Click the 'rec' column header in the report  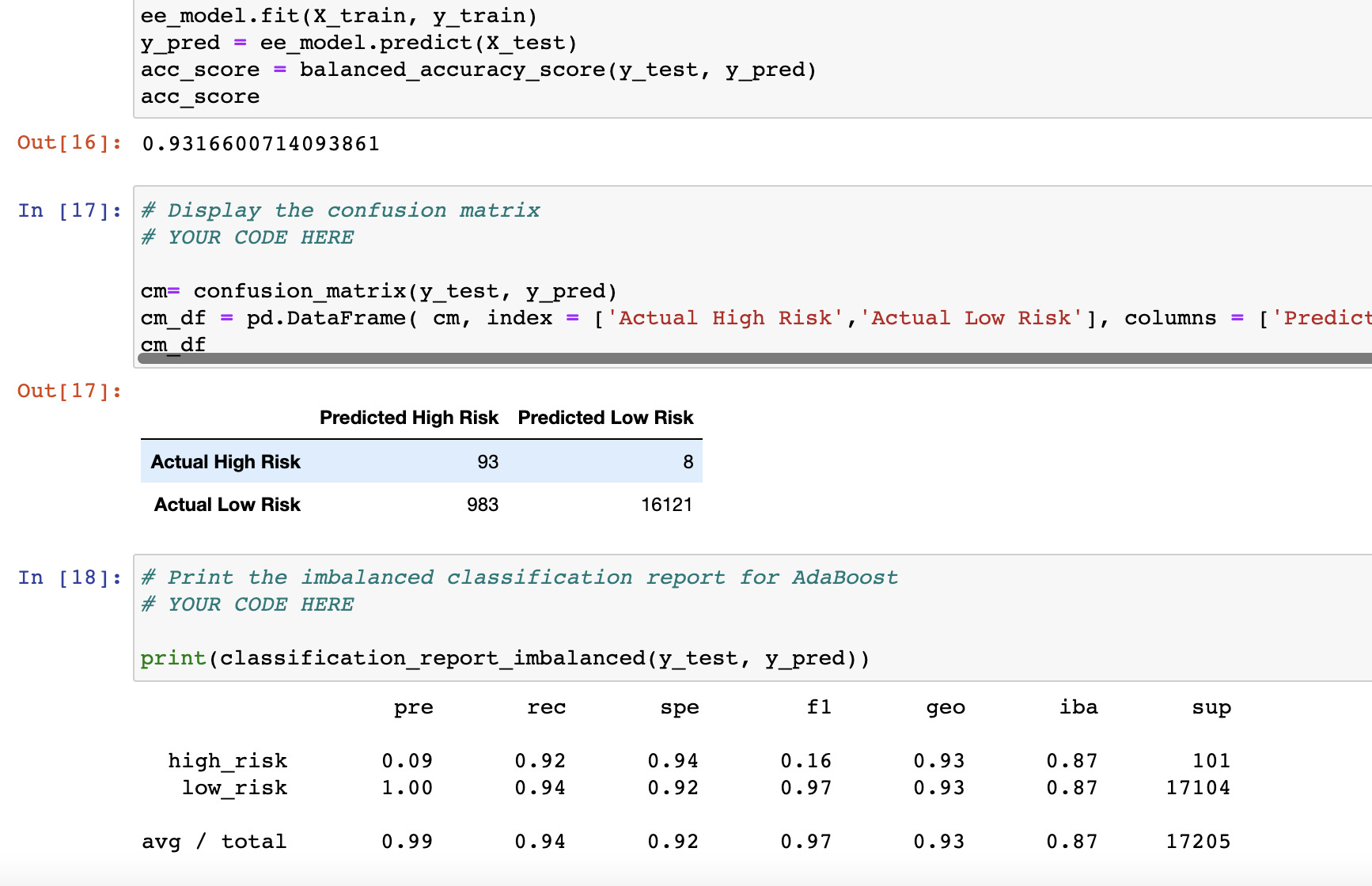(x=547, y=707)
